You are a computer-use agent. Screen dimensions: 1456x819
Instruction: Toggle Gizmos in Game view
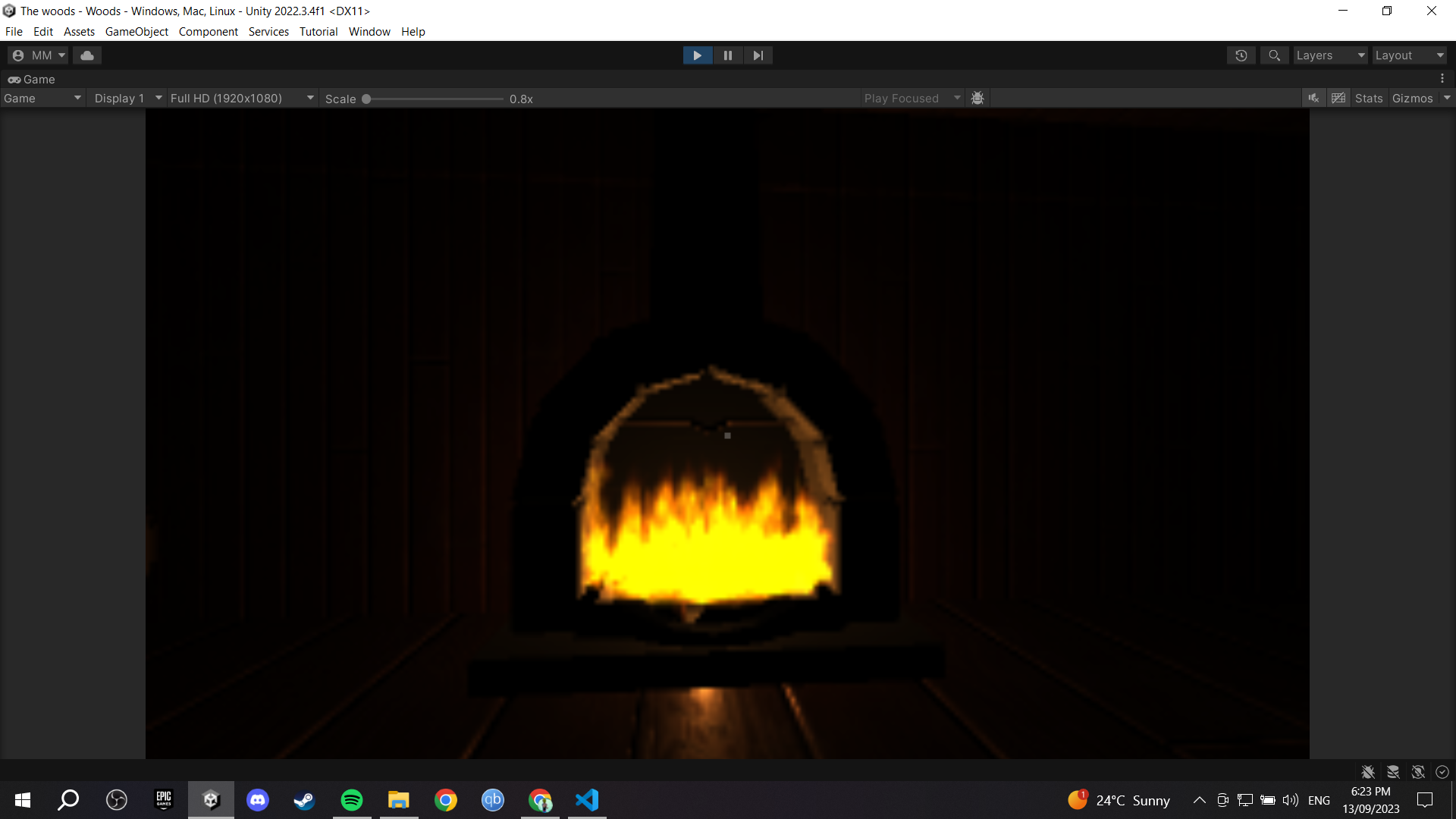[x=1412, y=99]
